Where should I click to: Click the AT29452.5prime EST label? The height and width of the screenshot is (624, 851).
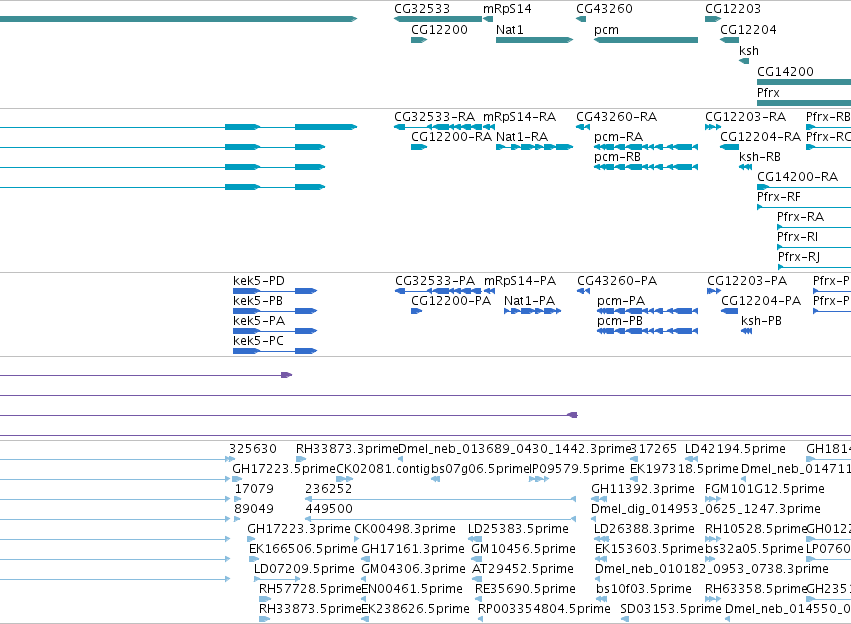pos(523,569)
